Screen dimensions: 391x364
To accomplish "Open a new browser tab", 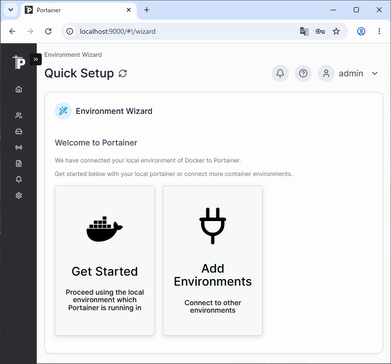I will (147, 10).
